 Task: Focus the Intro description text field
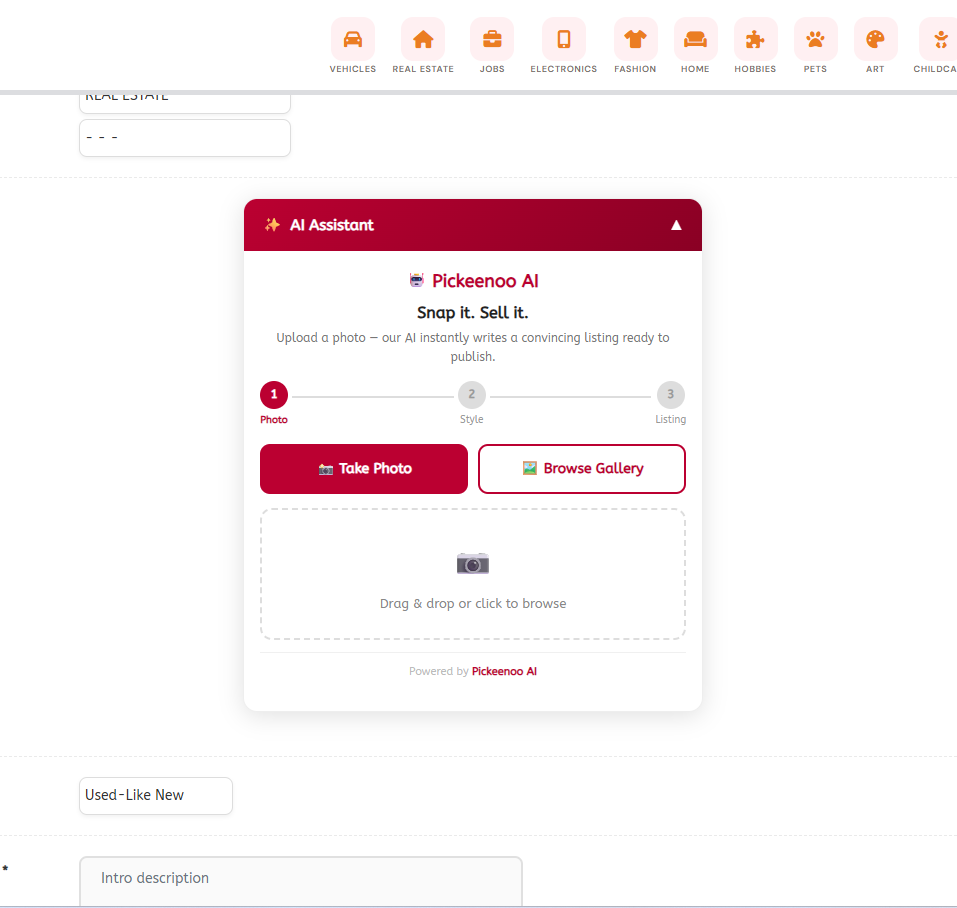(x=300, y=879)
